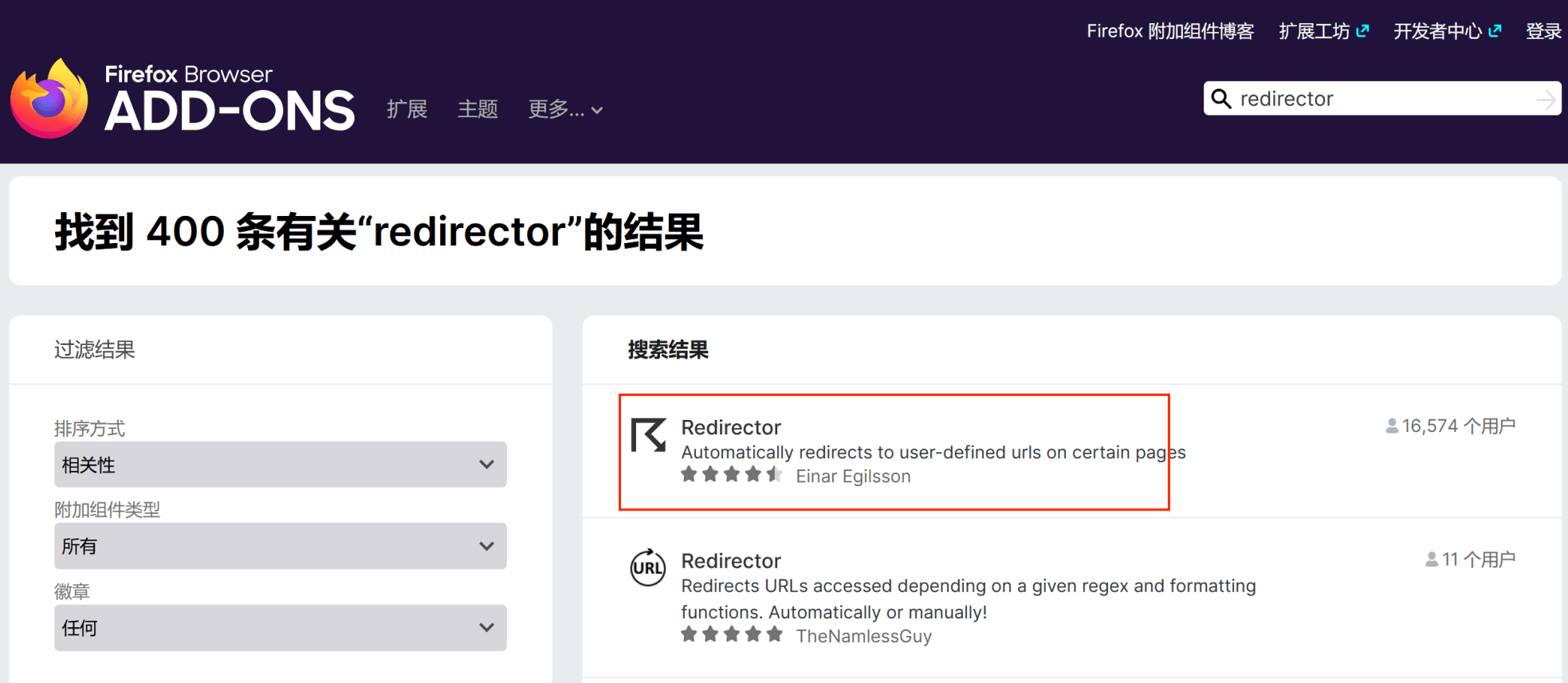
Task: Click the author name TheNamlessGuy
Action: (x=863, y=636)
